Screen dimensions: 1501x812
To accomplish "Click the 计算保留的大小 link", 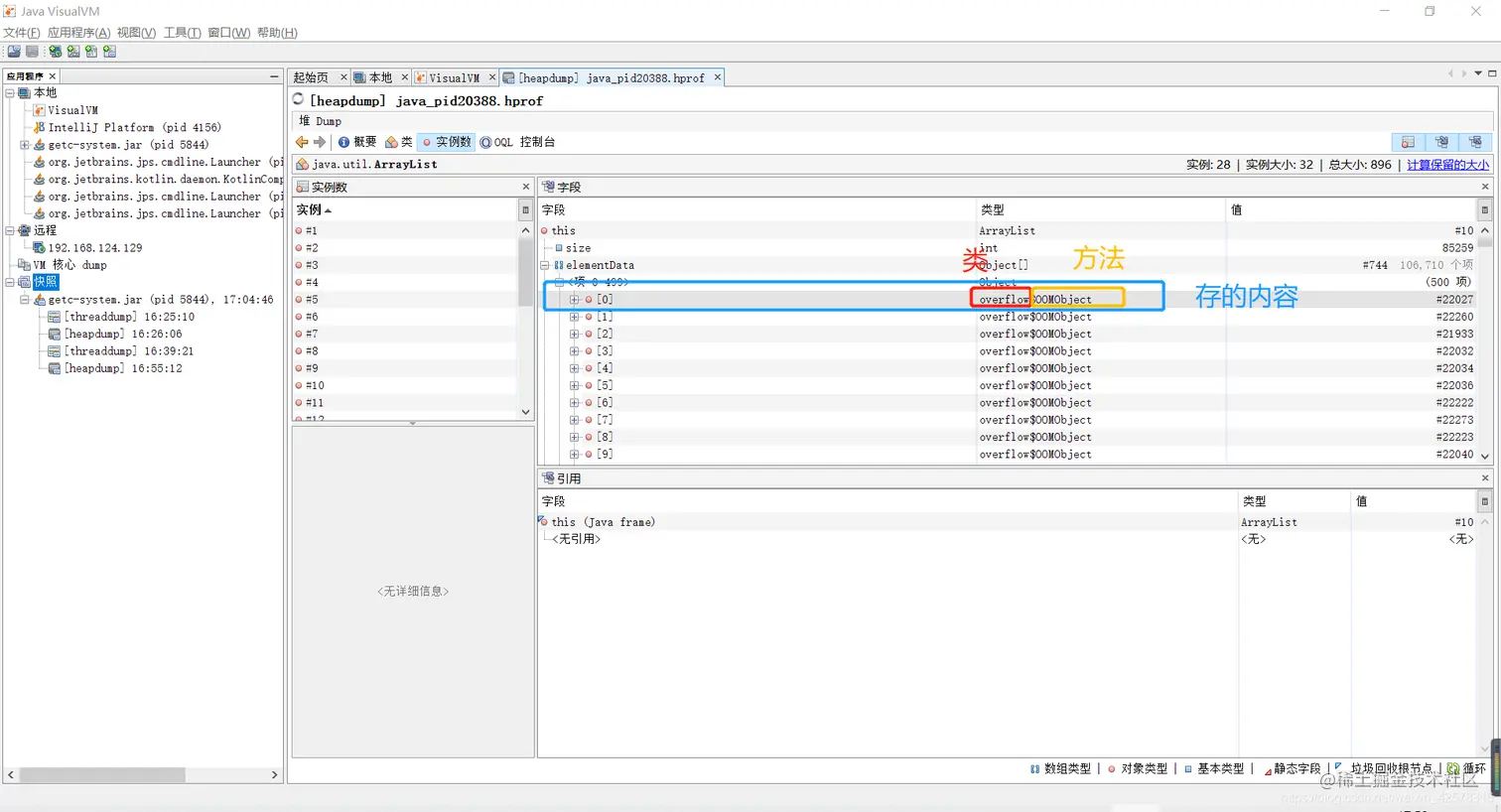I will [x=1447, y=165].
